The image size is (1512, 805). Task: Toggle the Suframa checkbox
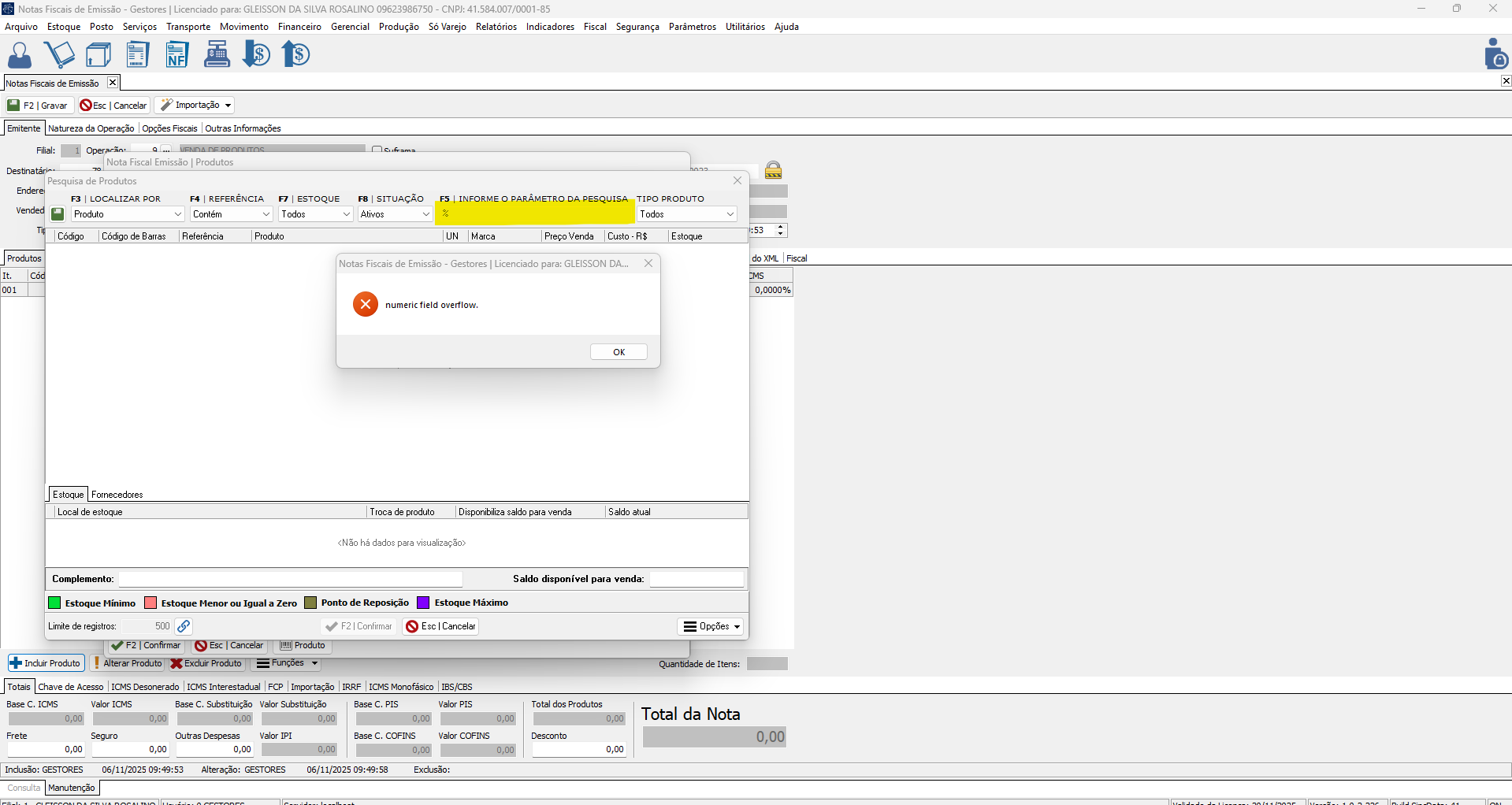click(x=377, y=150)
